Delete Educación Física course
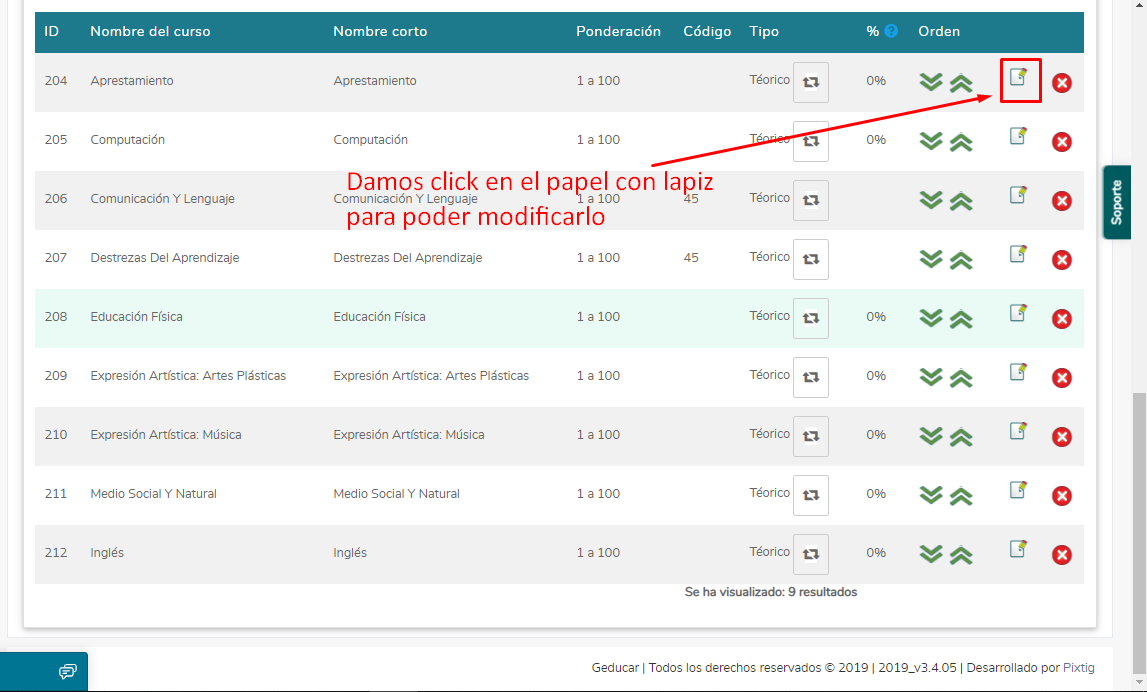1147x692 pixels. tap(1061, 319)
